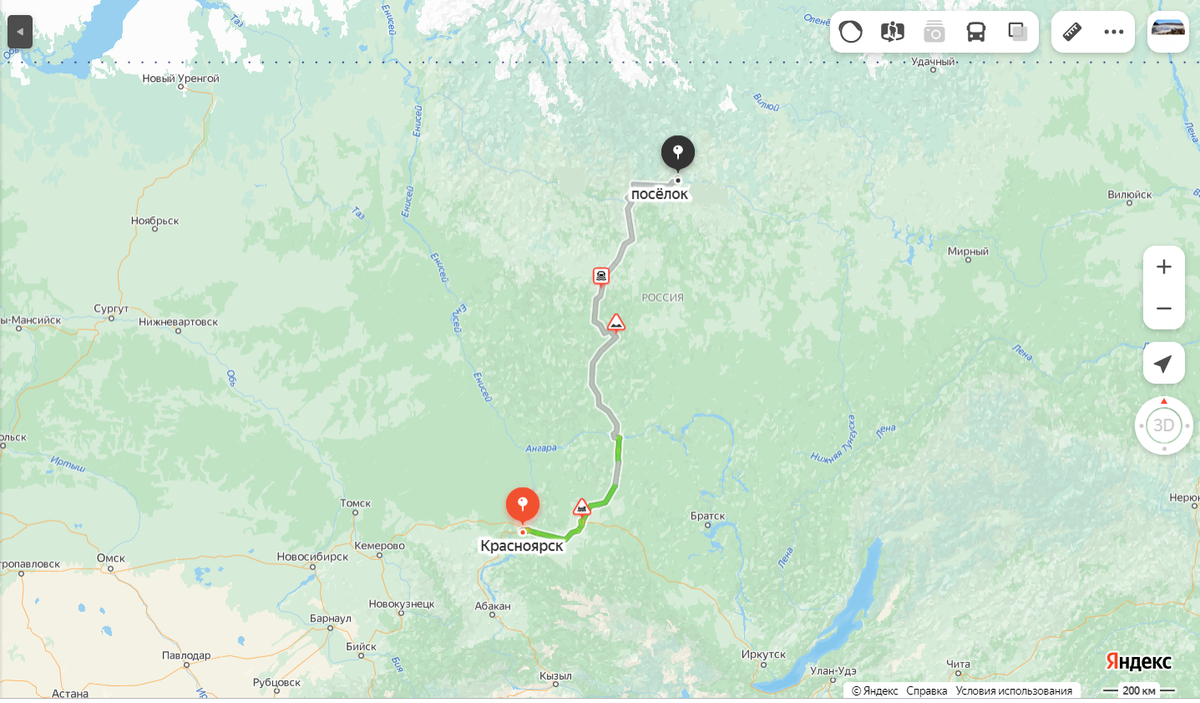
Task: Enable public transport layer
Action: click(976, 32)
